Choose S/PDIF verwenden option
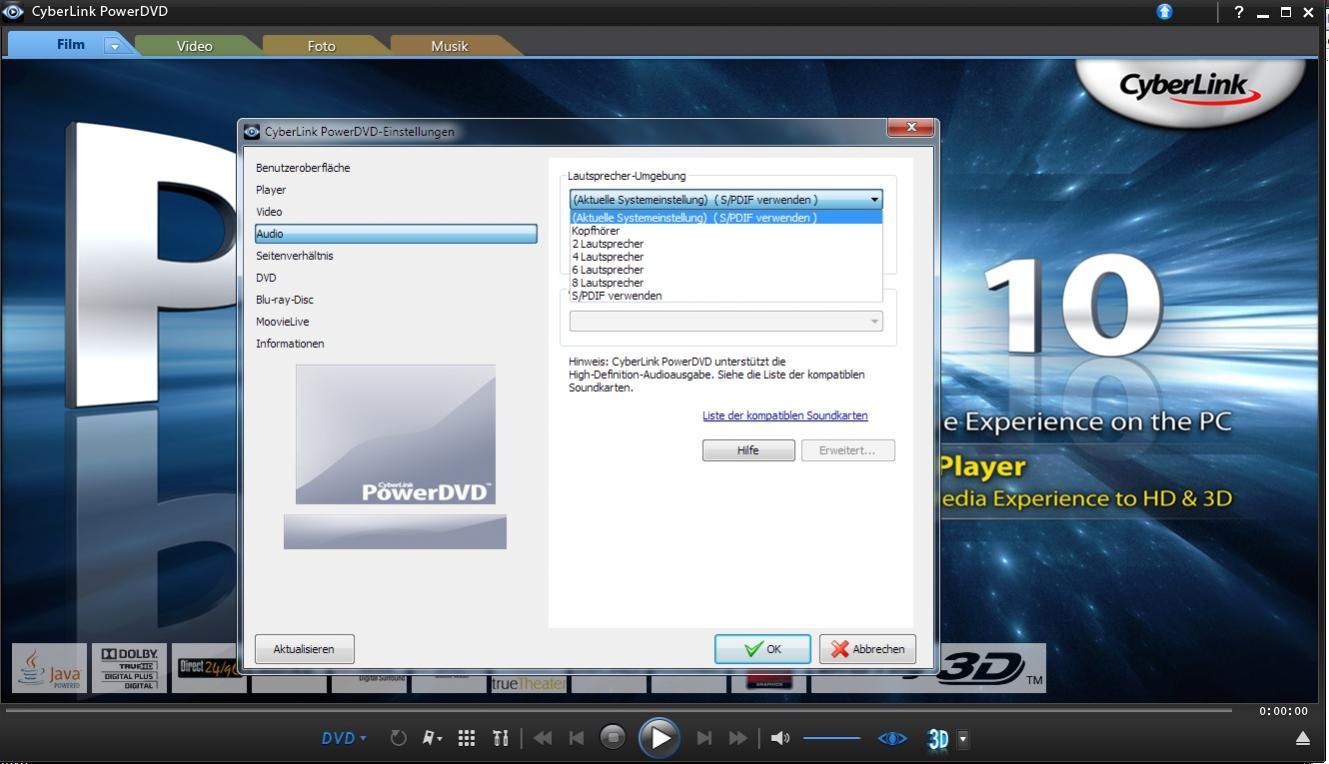The image size is (1329, 764). click(726, 296)
